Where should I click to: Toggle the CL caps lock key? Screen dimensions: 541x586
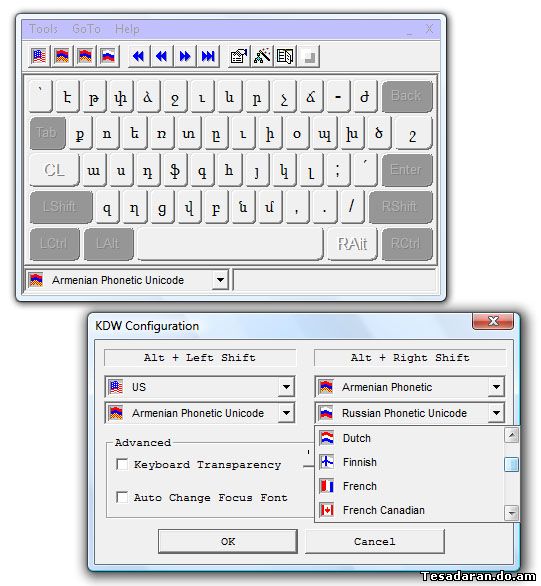tap(55, 170)
